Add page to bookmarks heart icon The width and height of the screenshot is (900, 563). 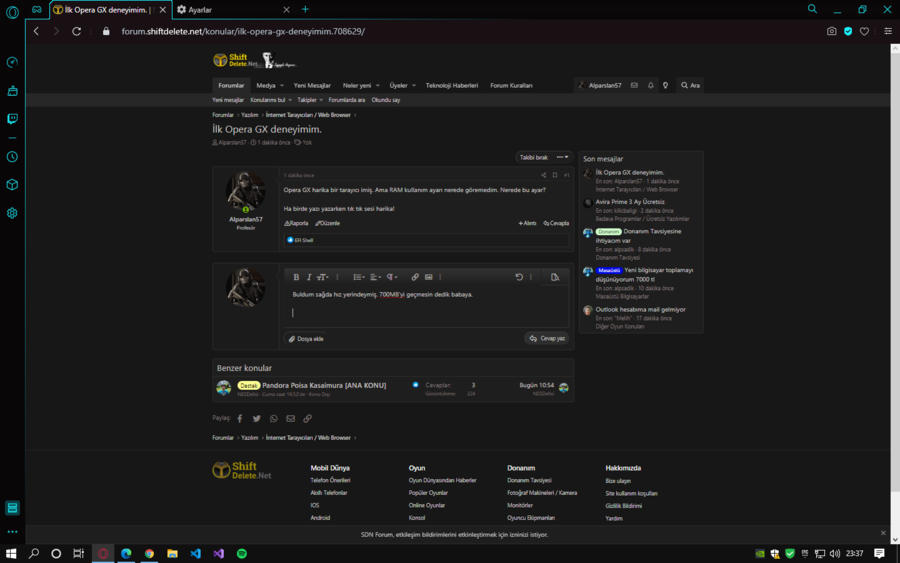(x=864, y=32)
